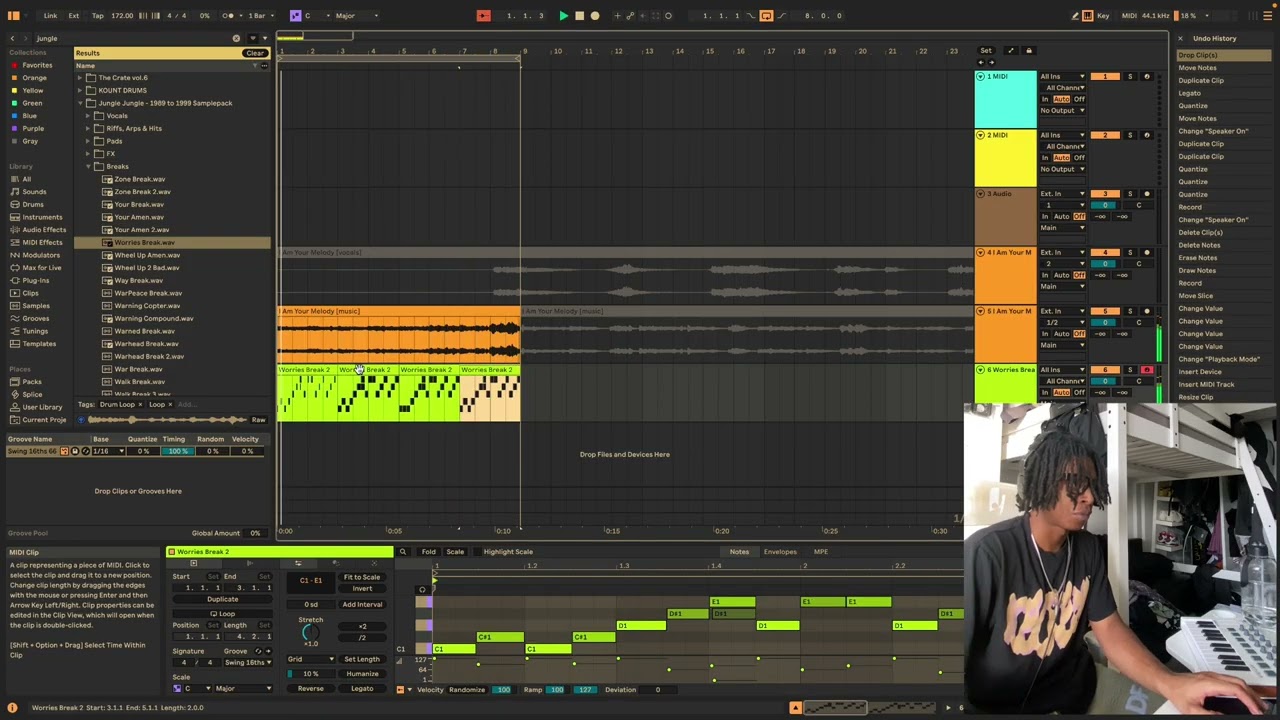Toggle track 3 Audio activator button
The height and width of the screenshot is (720, 1280).
point(1105,194)
